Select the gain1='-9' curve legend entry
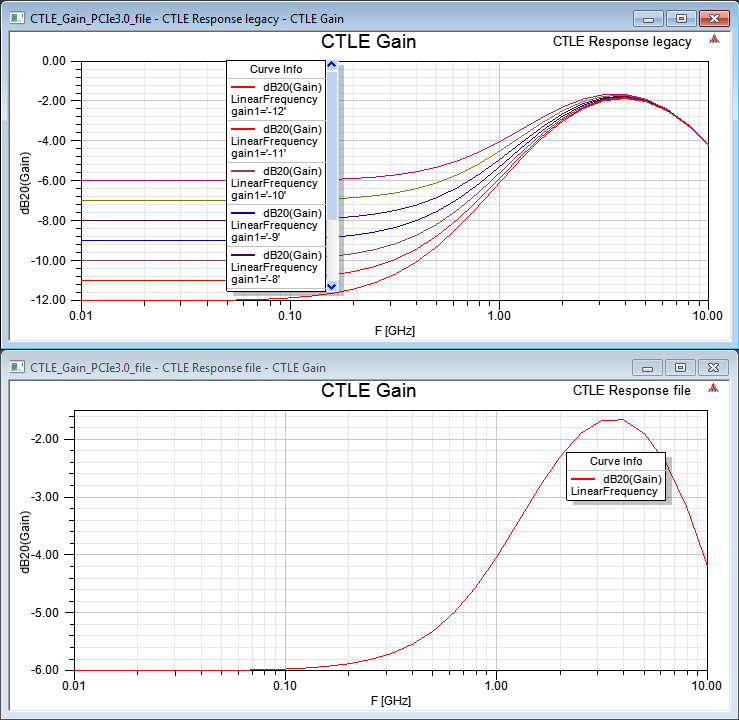Image resolution: width=739 pixels, height=720 pixels. click(x=276, y=225)
